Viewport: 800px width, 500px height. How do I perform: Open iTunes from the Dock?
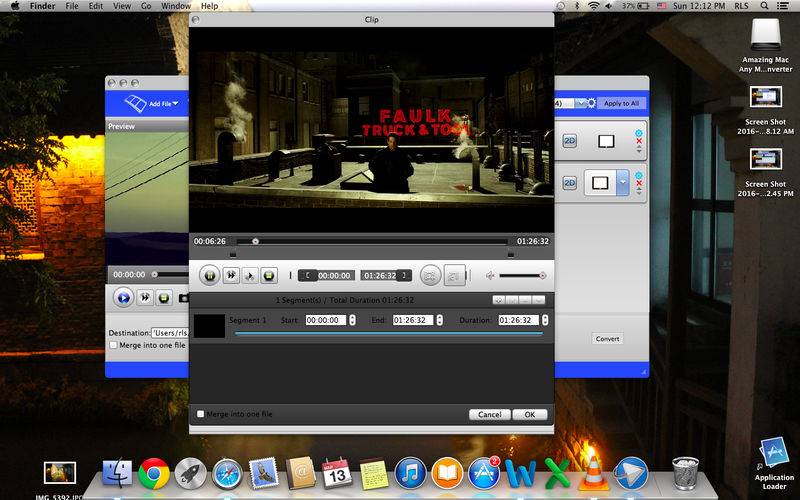411,474
